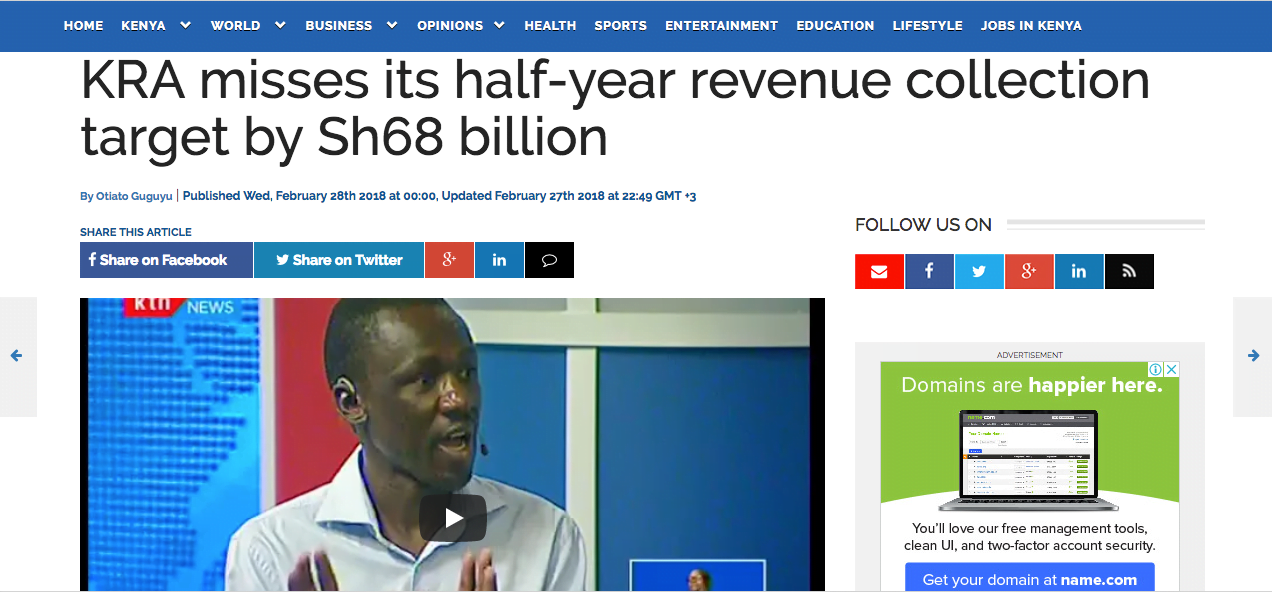
Task: Open Twitter profile from Follow Us On
Action: coord(979,271)
